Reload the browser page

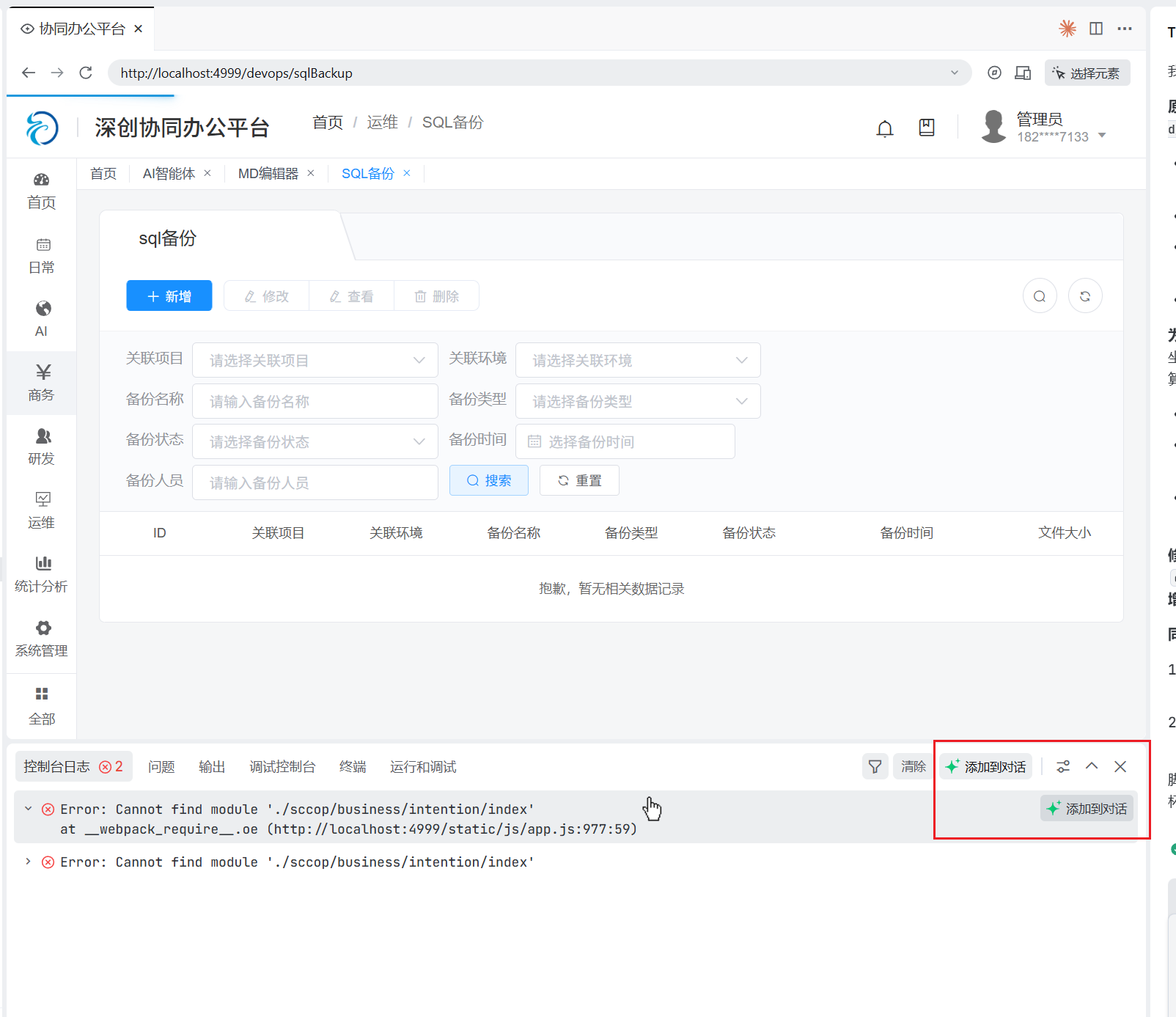click(86, 73)
